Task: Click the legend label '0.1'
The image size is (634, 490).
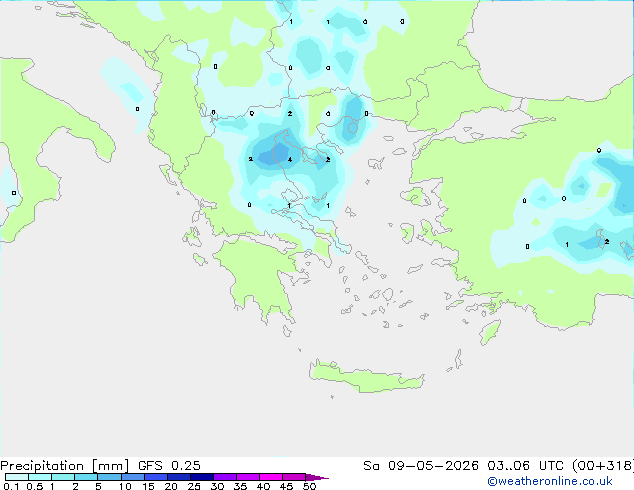Action: (x=11, y=486)
